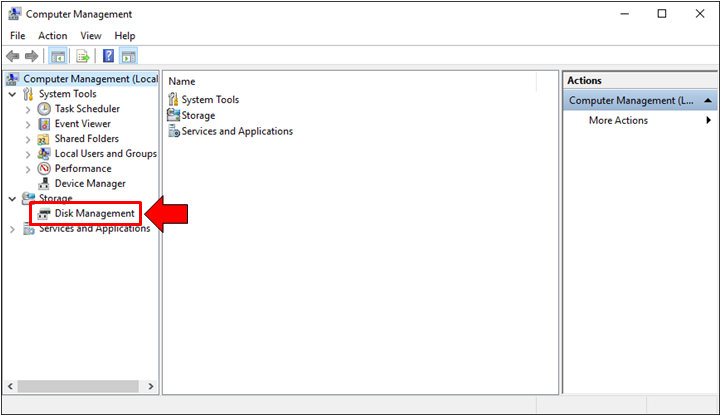721x416 pixels.
Task: Maximize the Computer Management window
Action: pos(662,14)
